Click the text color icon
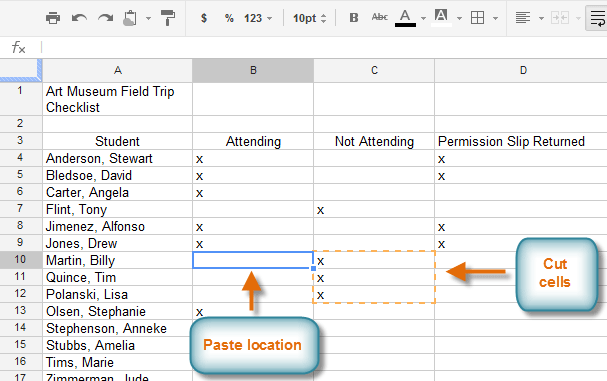 pos(405,18)
